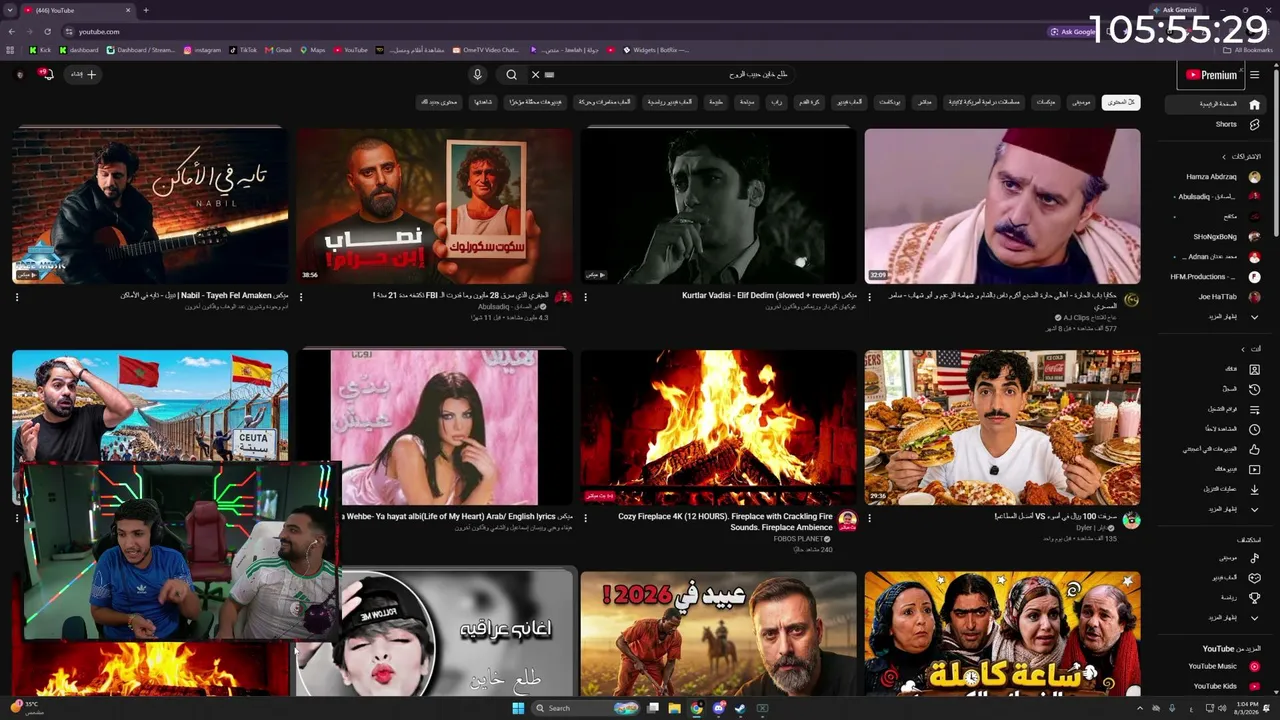
Task: Open the Music explore icon in sidebar
Action: (x=1254, y=558)
